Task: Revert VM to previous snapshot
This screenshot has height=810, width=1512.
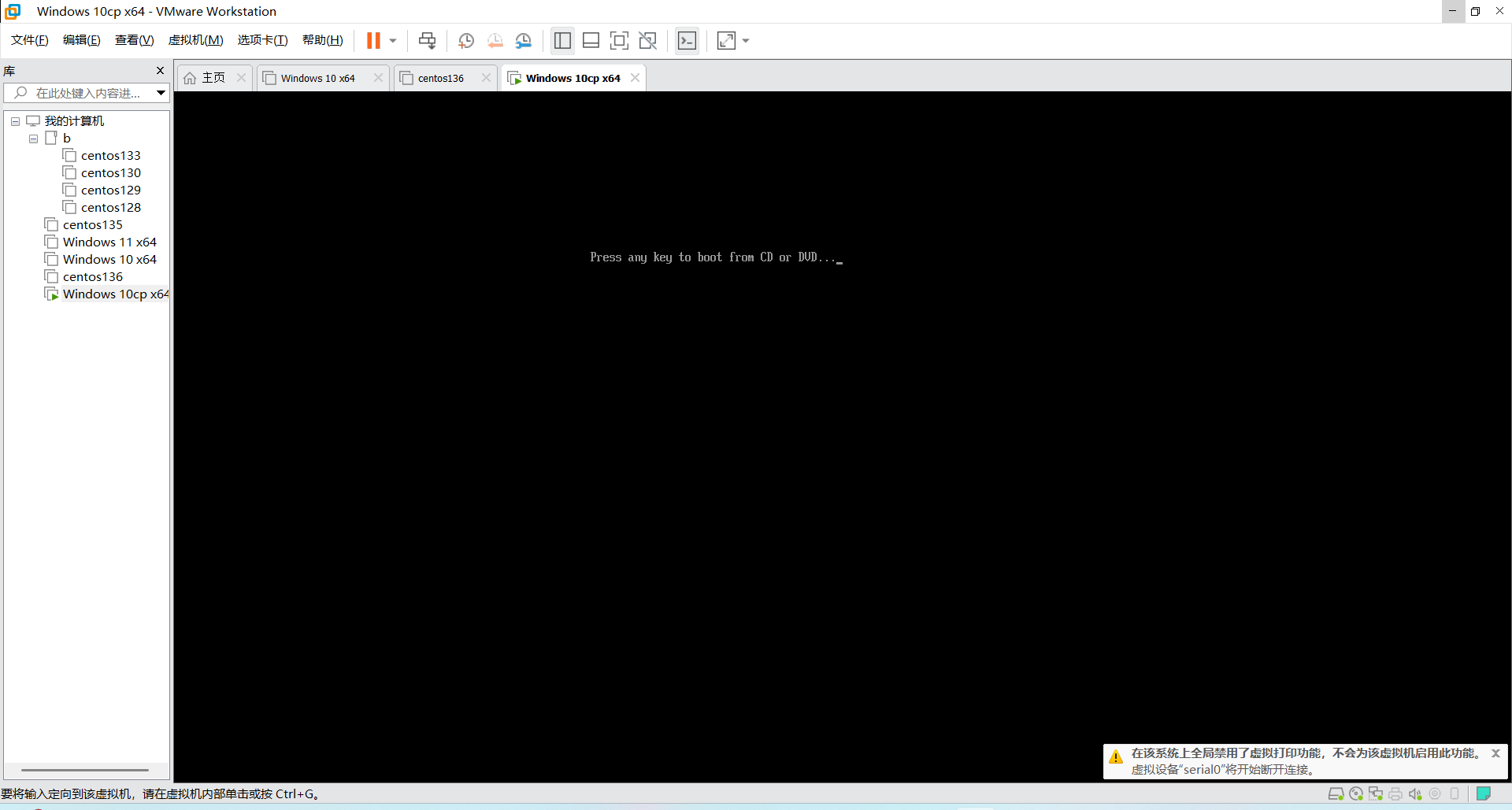Action: (x=495, y=40)
